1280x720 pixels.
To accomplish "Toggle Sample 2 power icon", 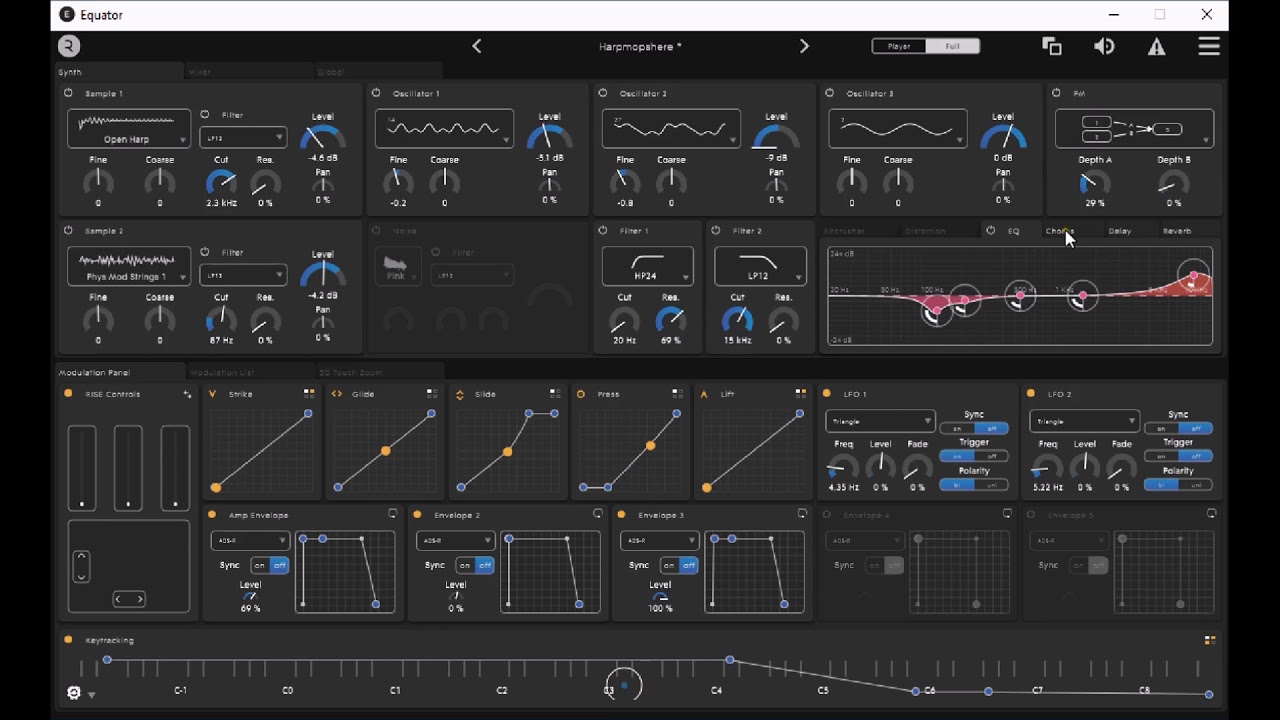I will pos(68,230).
